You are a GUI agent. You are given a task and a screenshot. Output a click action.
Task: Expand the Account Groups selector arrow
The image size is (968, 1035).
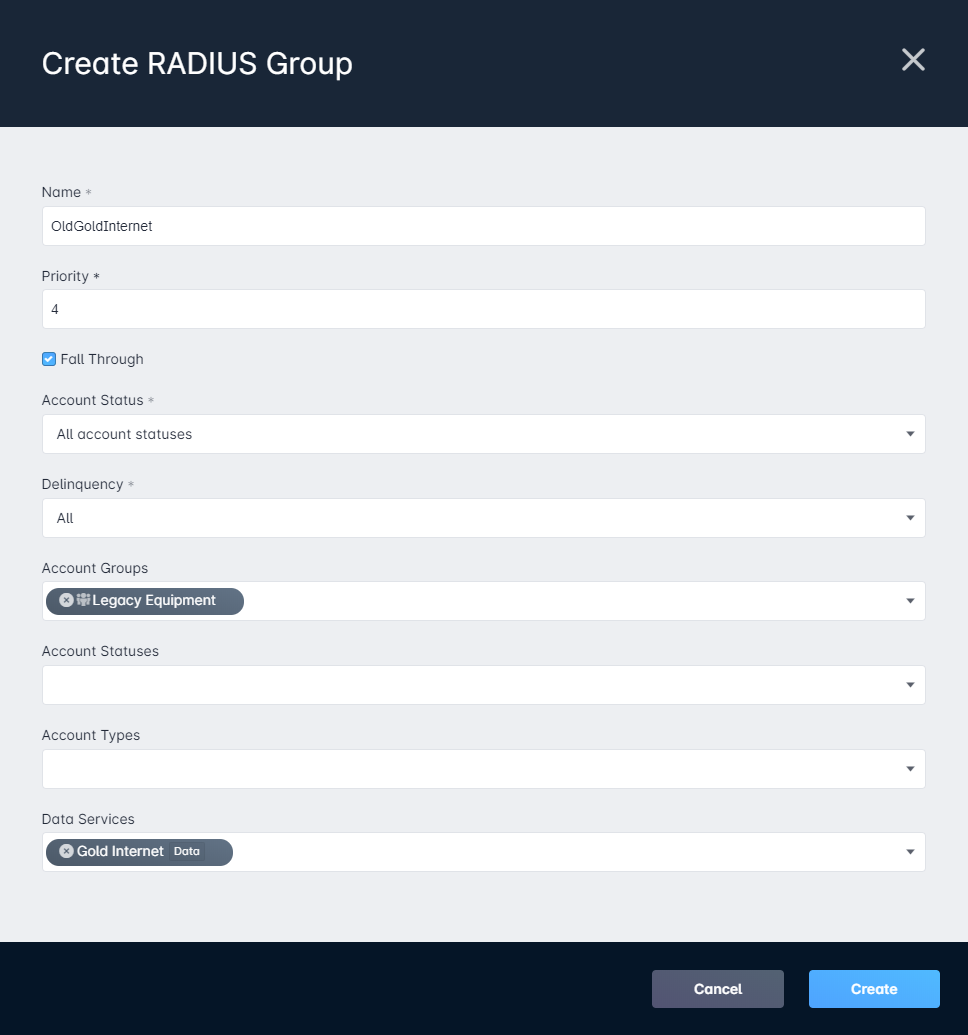click(x=910, y=601)
